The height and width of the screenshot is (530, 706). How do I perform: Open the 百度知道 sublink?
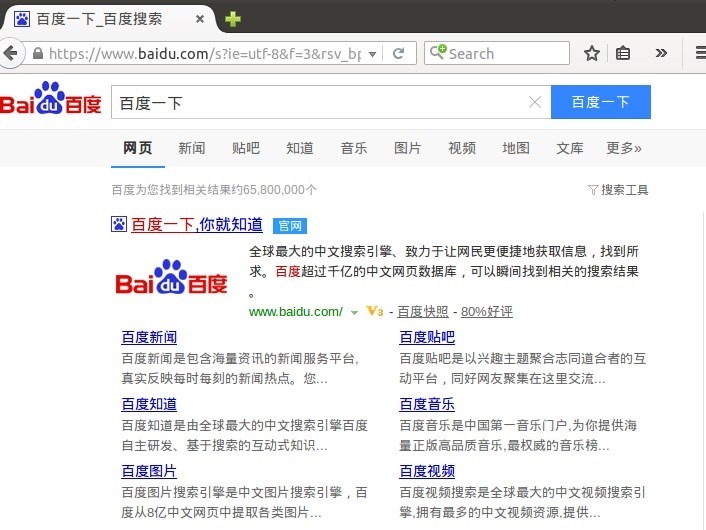click(149, 404)
